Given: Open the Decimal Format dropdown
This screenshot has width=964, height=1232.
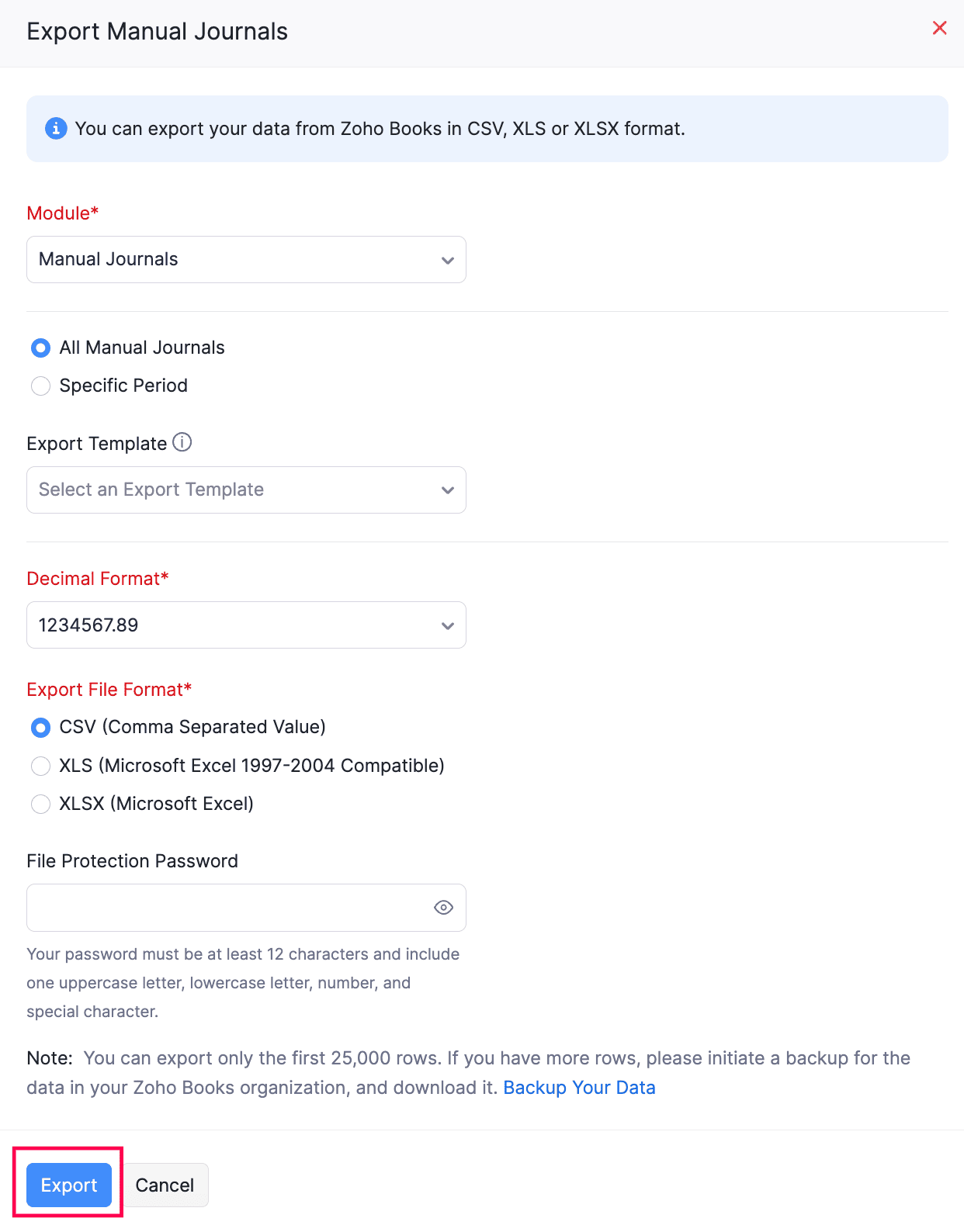Looking at the screenshot, I should point(245,625).
